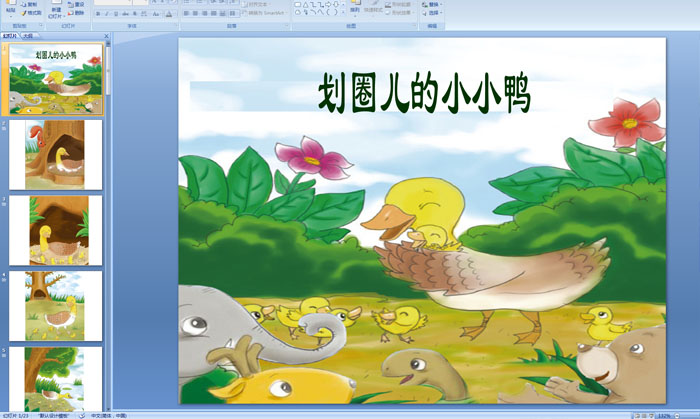The image size is (700, 419).
Task: Select the down block arrow shape
Action: 336,4
